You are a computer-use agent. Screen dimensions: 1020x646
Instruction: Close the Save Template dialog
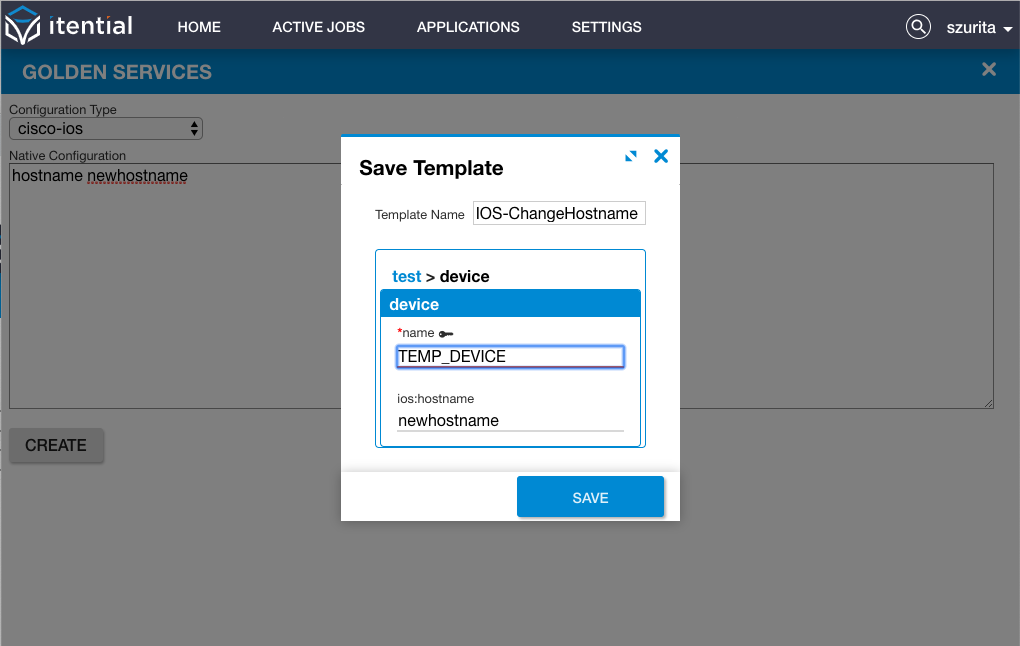(x=661, y=156)
